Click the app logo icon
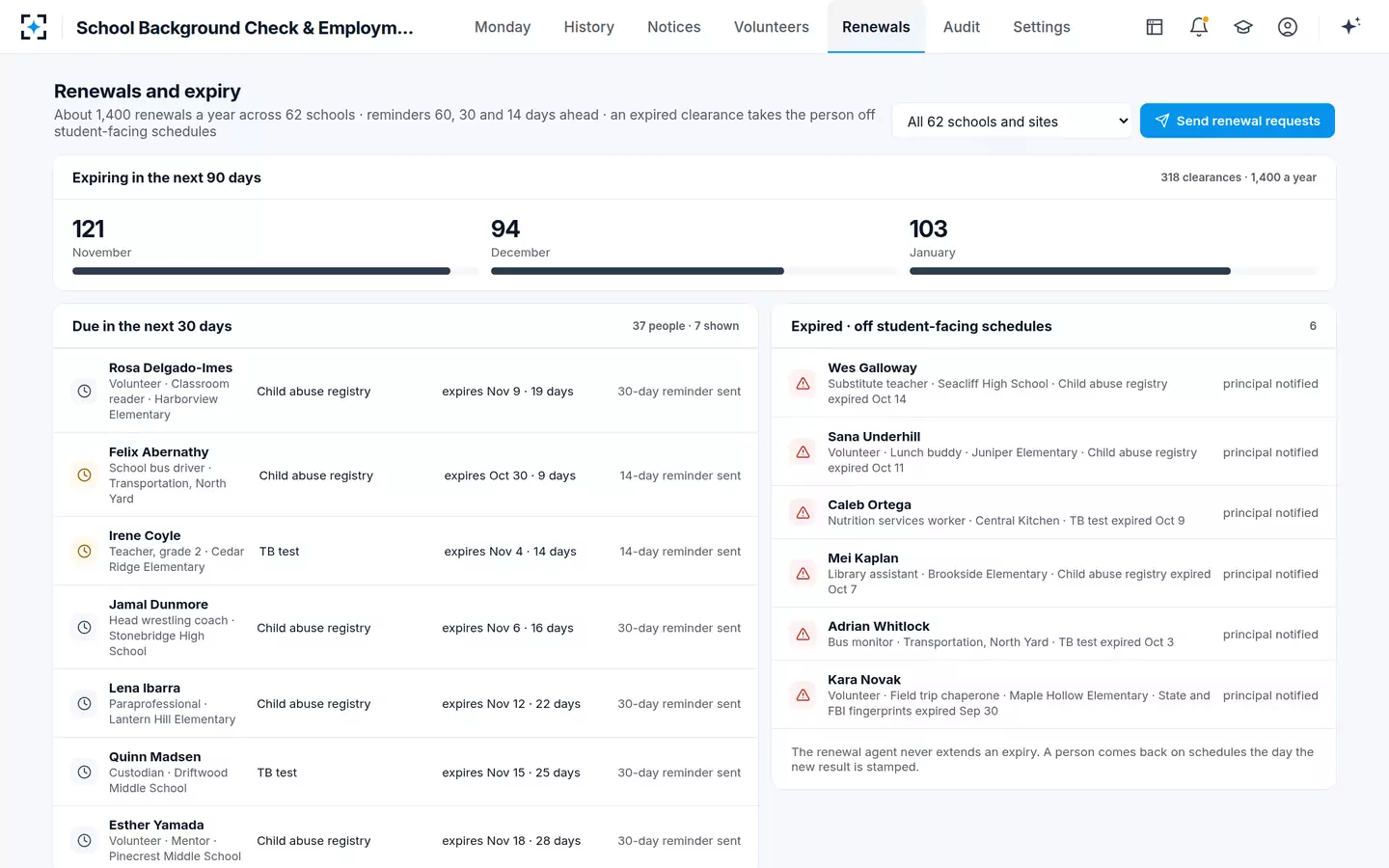The width and height of the screenshot is (1389, 868). point(34,27)
